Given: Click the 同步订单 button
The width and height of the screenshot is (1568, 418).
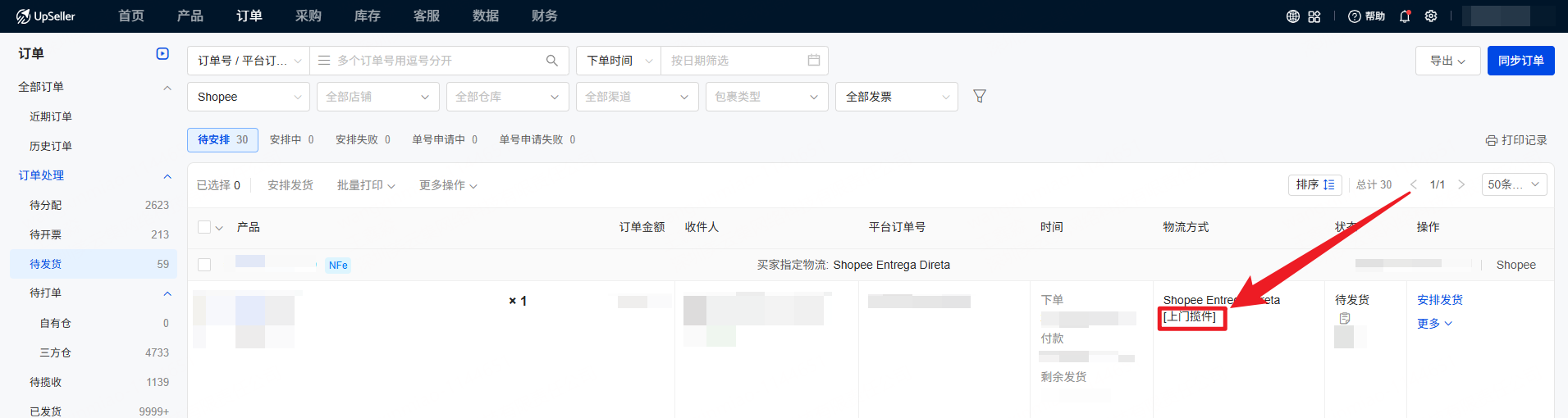Looking at the screenshot, I should tap(1520, 61).
